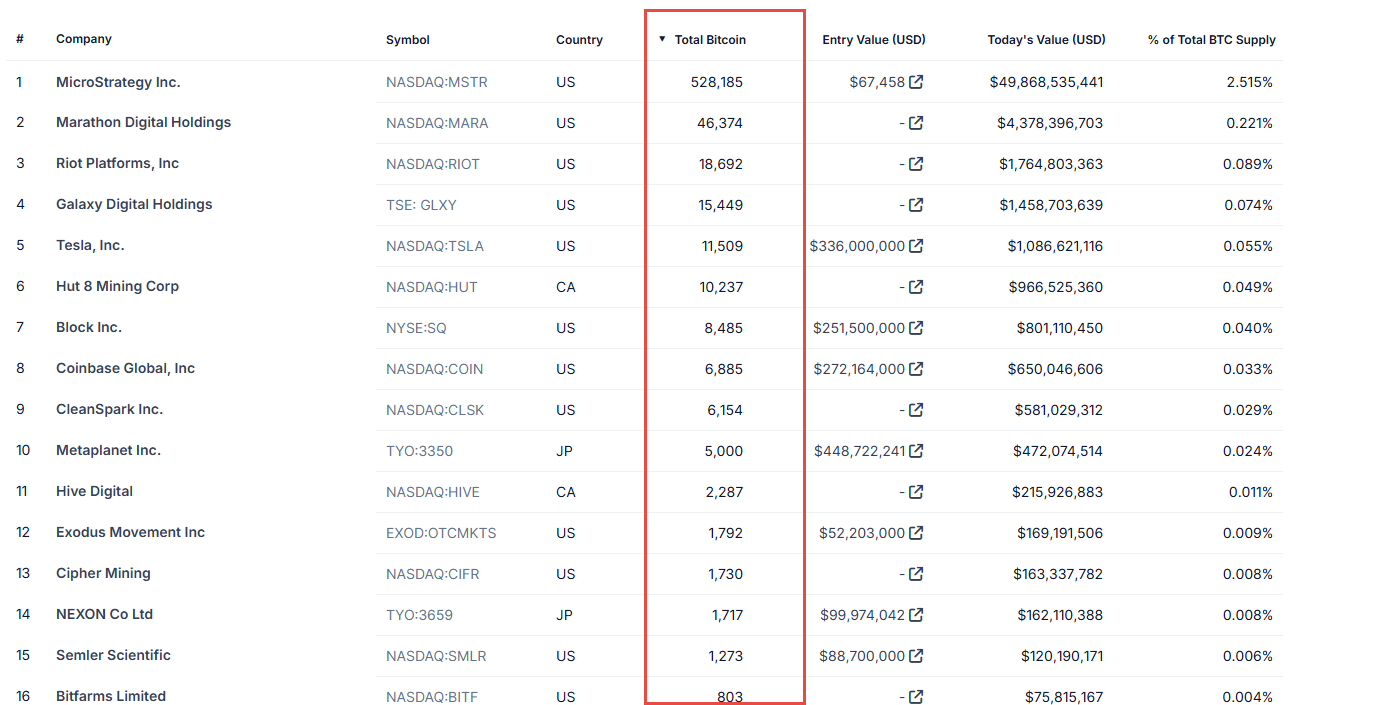Viewport: 1397px width, 705px height.
Task: Toggle sort arrow beside Total Bitcoin header
Action: point(662,40)
